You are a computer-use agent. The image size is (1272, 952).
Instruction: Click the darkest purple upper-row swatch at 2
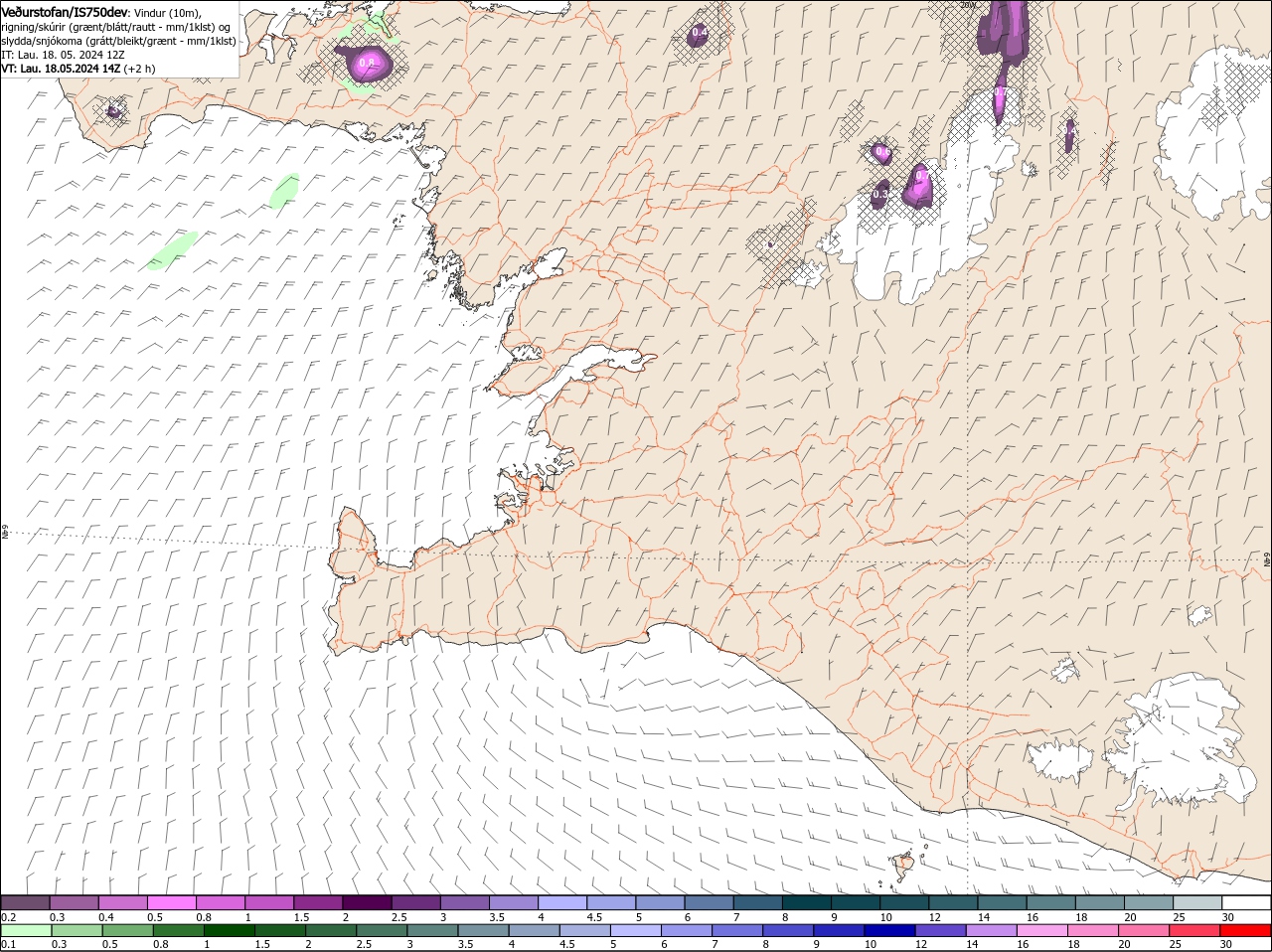coord(367,902)
